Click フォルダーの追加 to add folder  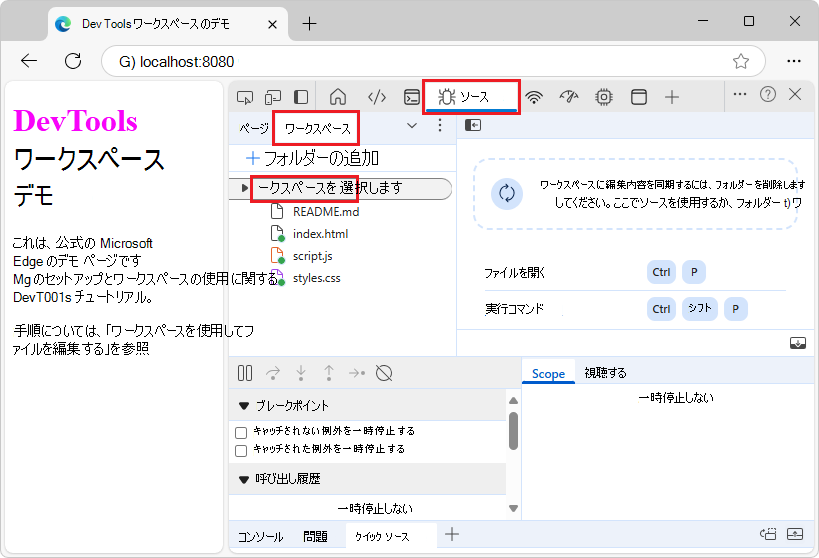click(312, 158)
